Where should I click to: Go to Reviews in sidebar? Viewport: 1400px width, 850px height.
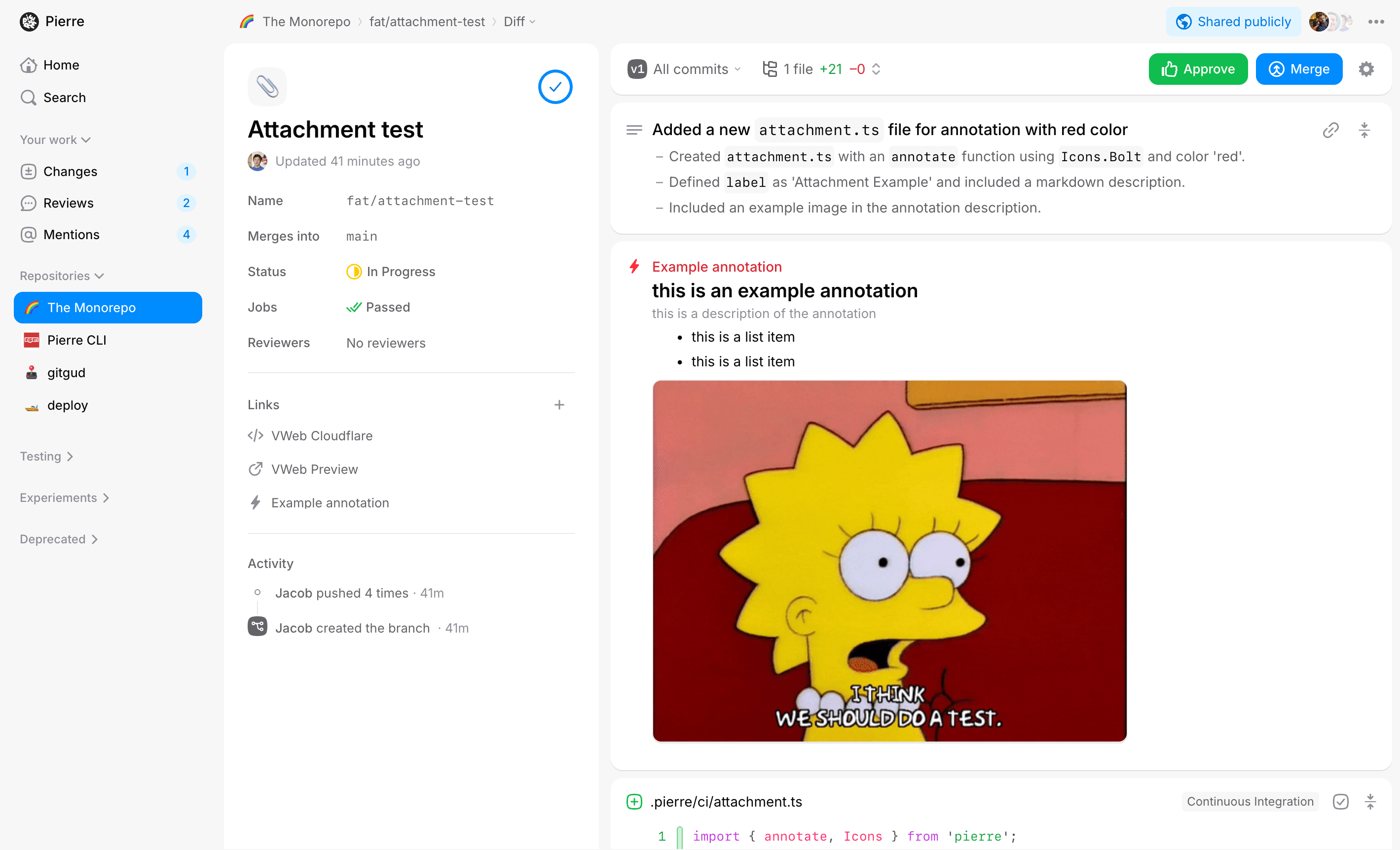click(x=68, y=203)
